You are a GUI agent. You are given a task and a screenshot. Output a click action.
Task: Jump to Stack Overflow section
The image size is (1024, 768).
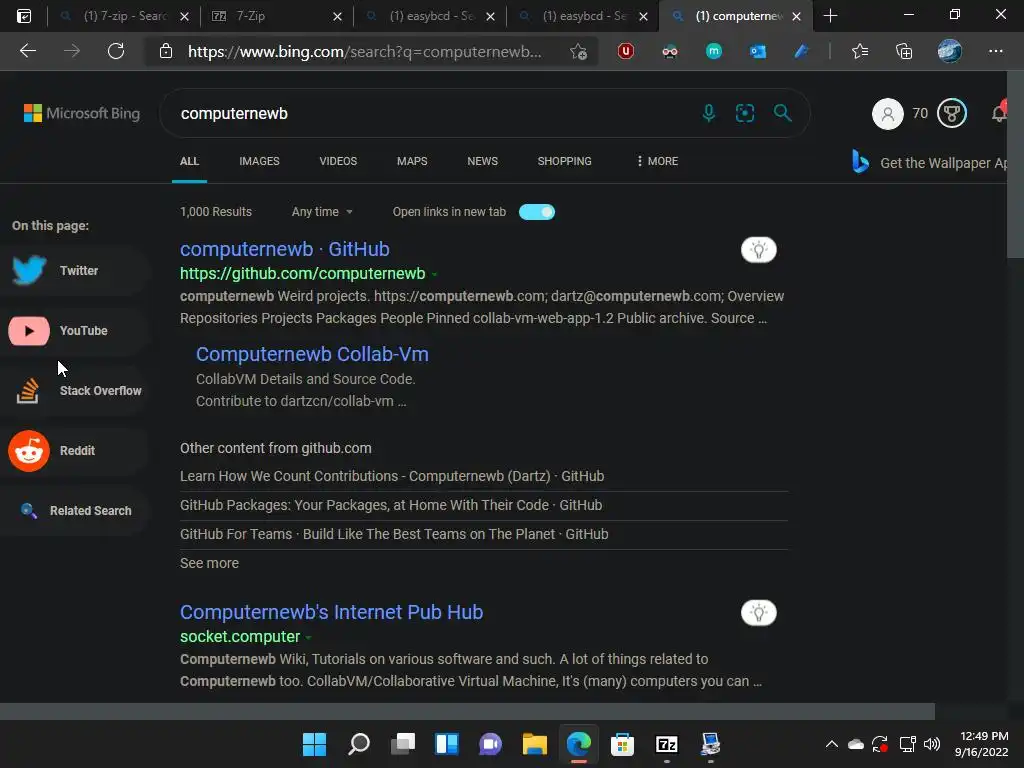point(73,391)
